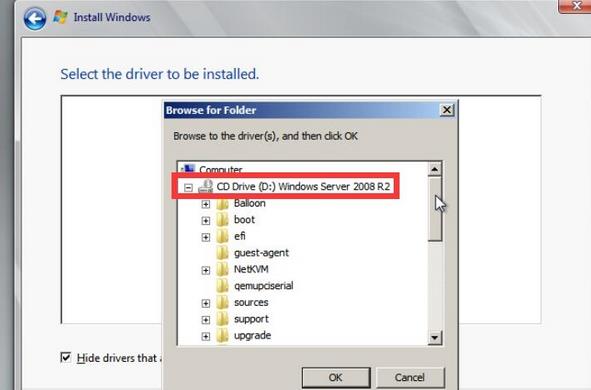The width and height of the screenshot is (591, 390).
Task: Select the Balloon folder name
Action: coord(250,203)
